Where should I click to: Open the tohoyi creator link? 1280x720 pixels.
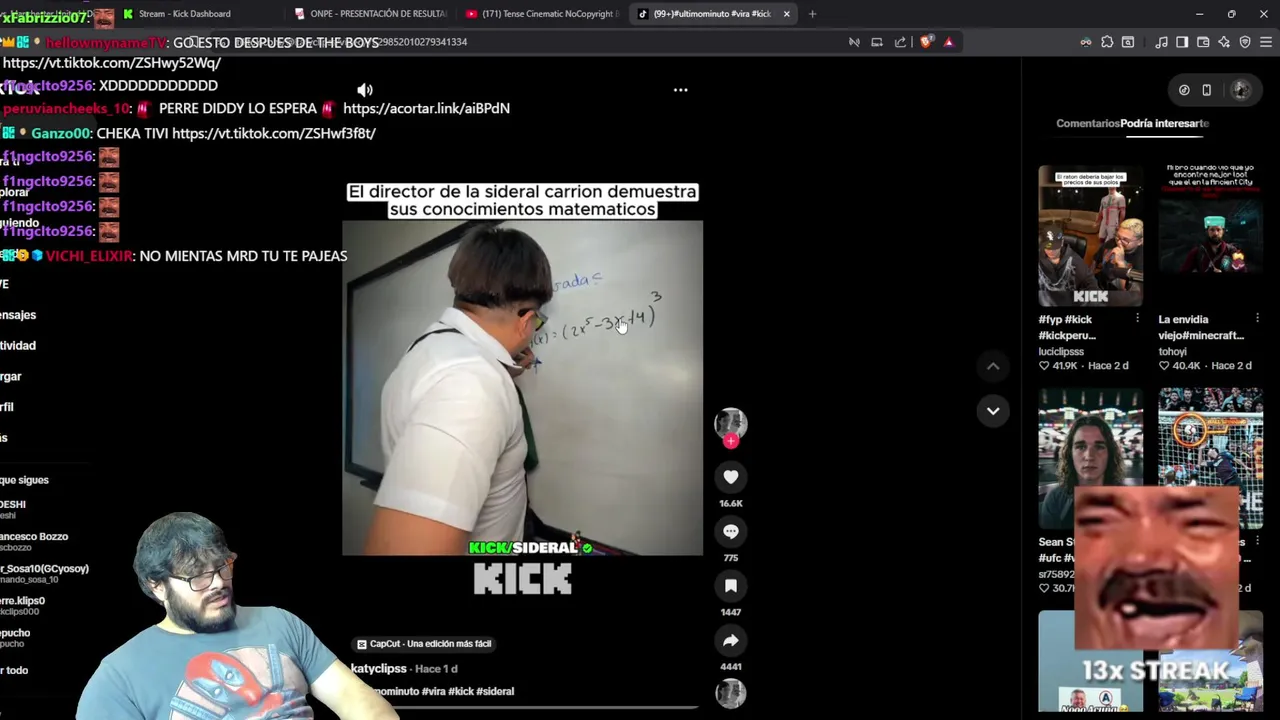[1172, 352]
